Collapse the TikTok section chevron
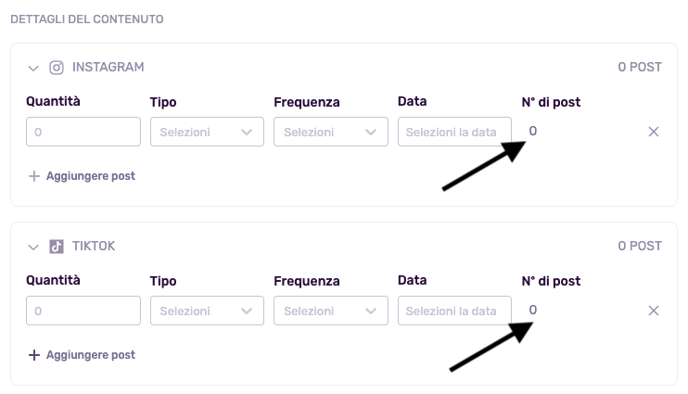The image size is (688, 394). pyautogui.click(x=33, y=247)
